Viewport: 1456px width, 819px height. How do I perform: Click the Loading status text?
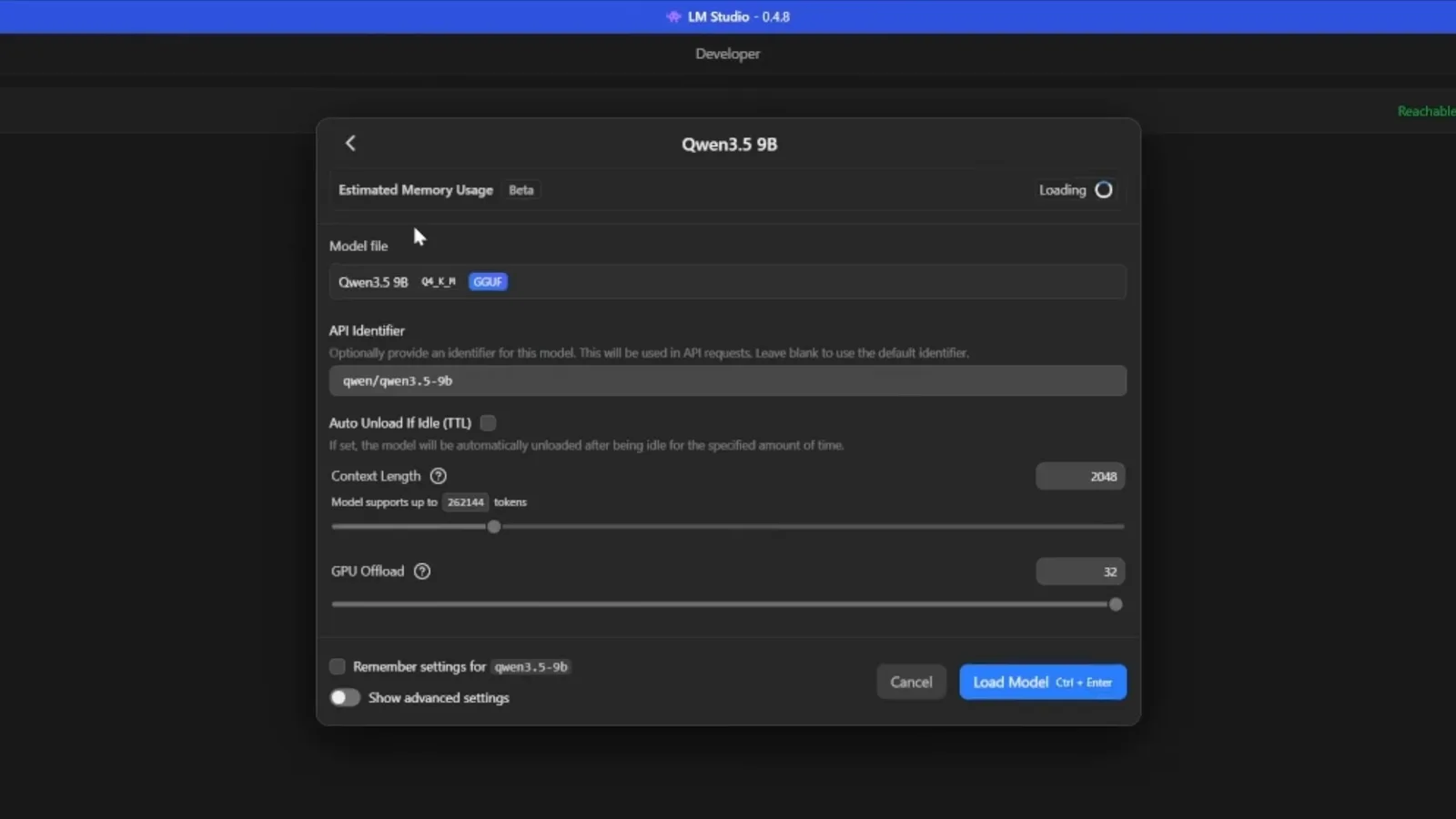click(1063, 190)
